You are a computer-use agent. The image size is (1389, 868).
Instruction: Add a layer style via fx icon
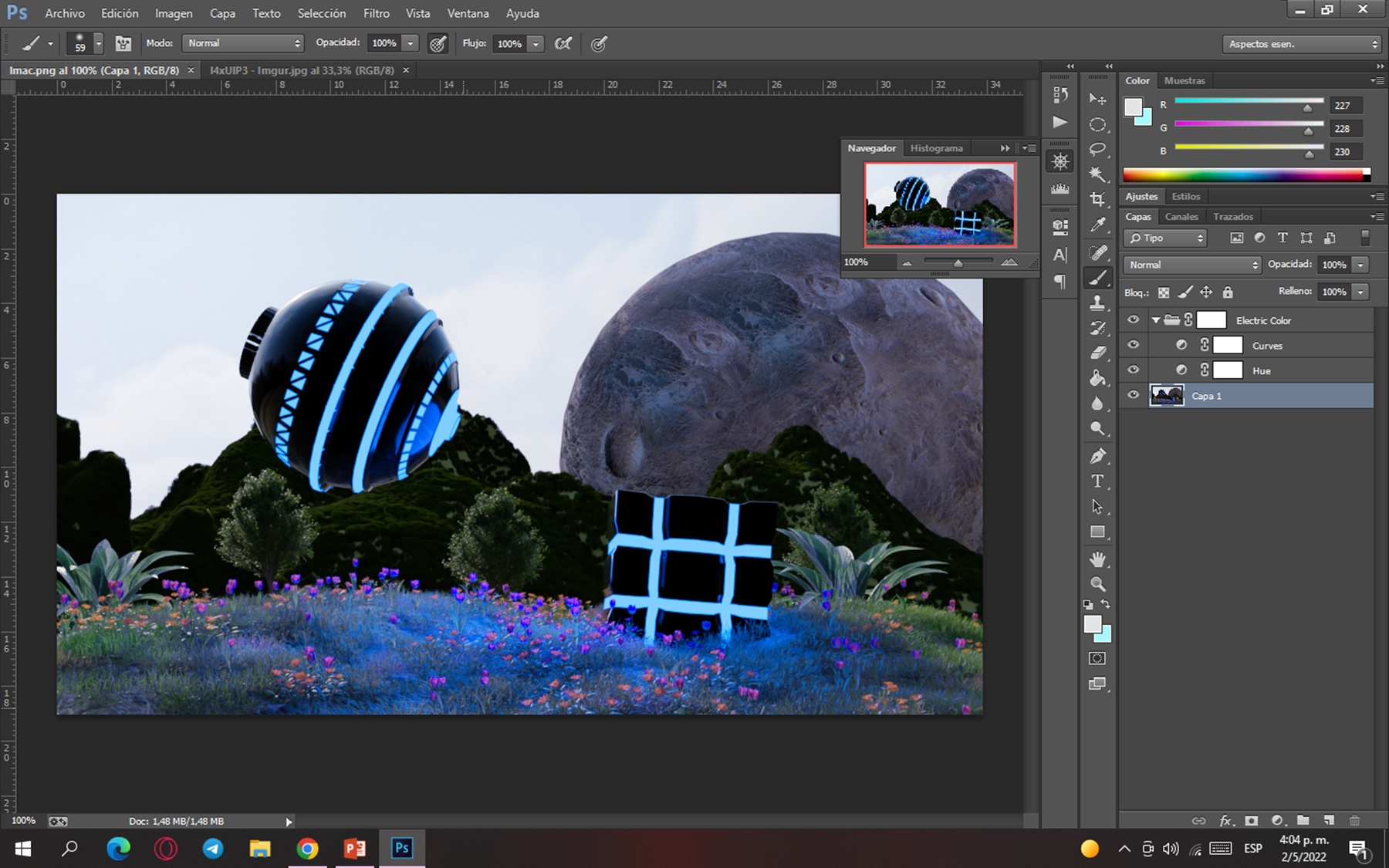click(1226, 820)
